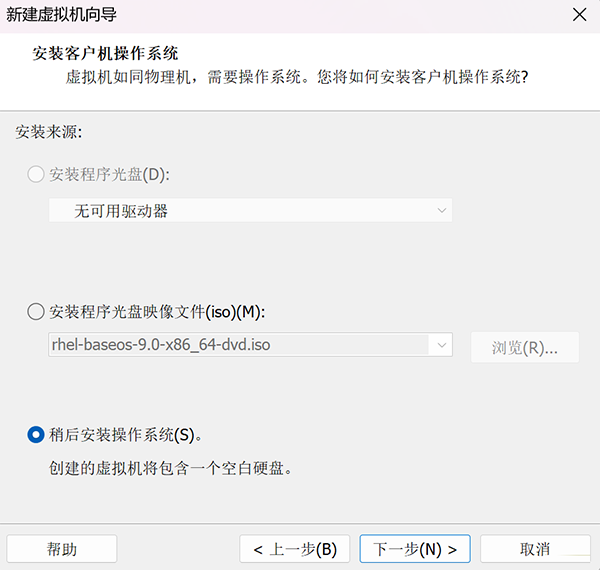Select the 稍后安装操作系统(S) radio circle
This screenshot has height=570, width=600.
click(36, 434)
